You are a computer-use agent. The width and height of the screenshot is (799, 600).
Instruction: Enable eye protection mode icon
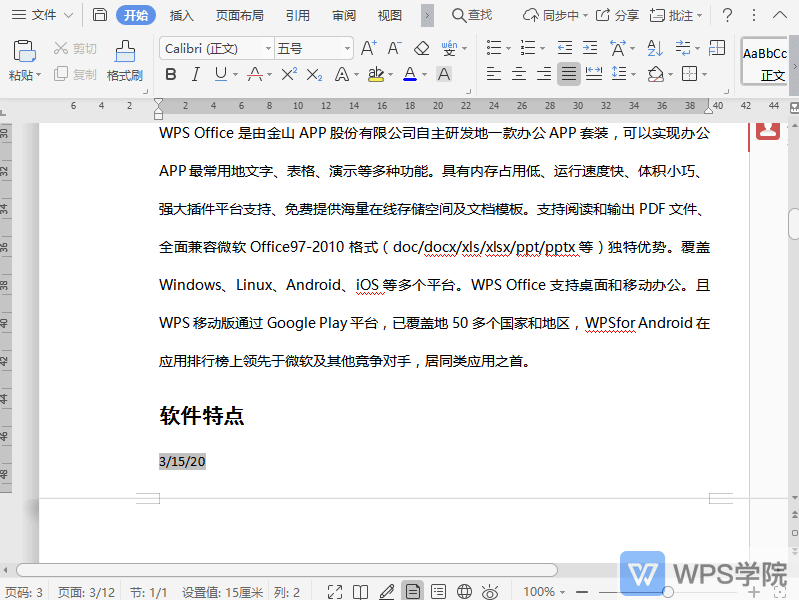pos(490,592)
